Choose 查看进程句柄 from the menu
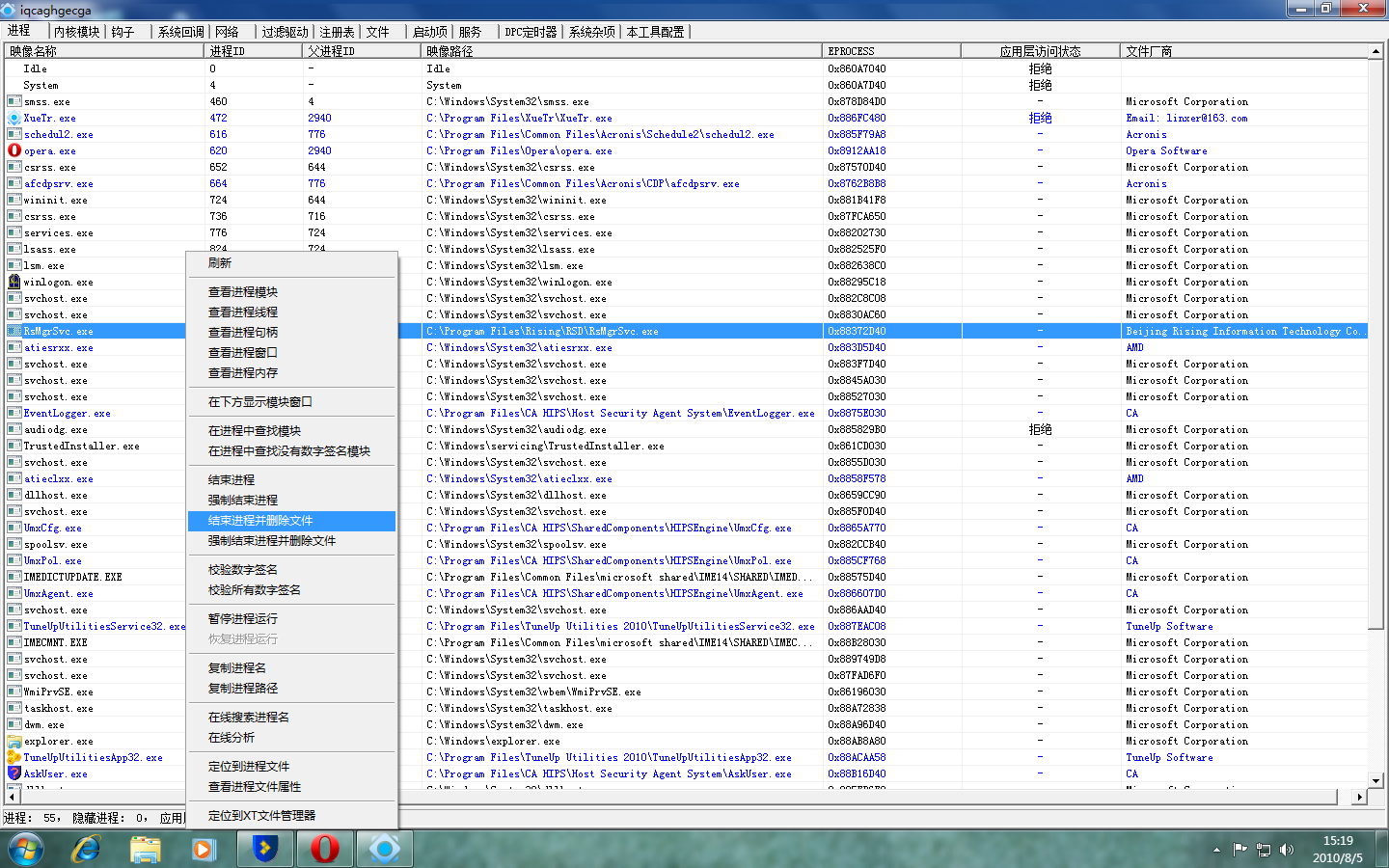The height and width of the screenshot is (868, 1389). coord(292,333)
